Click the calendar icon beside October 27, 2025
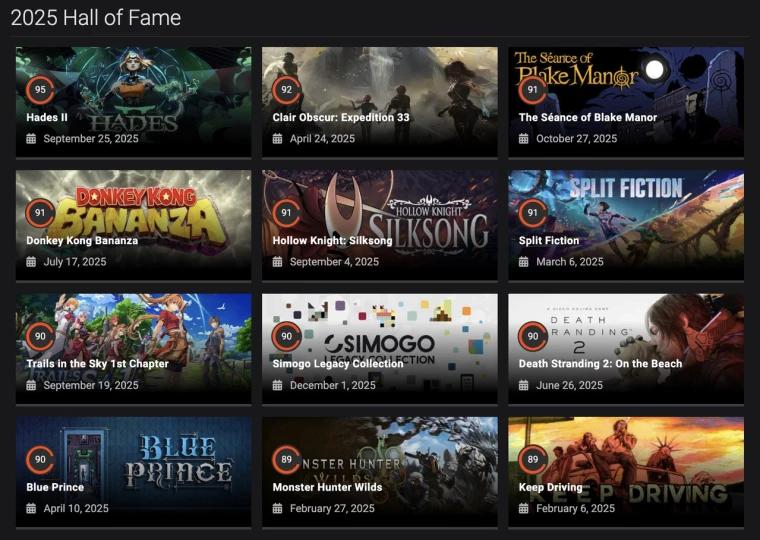760x540 pixels. 523,139
